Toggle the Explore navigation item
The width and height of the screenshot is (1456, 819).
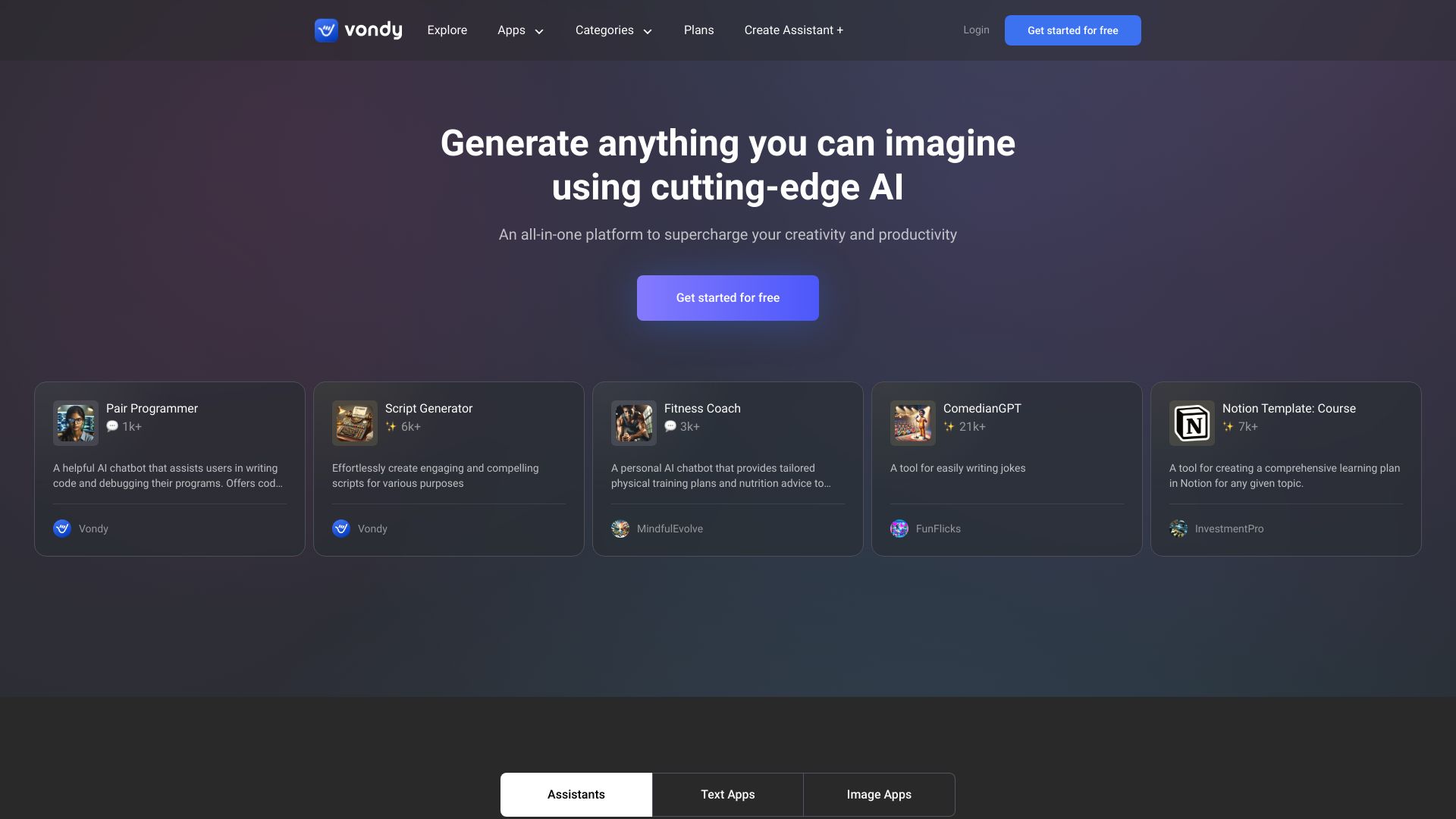[447, 30]
